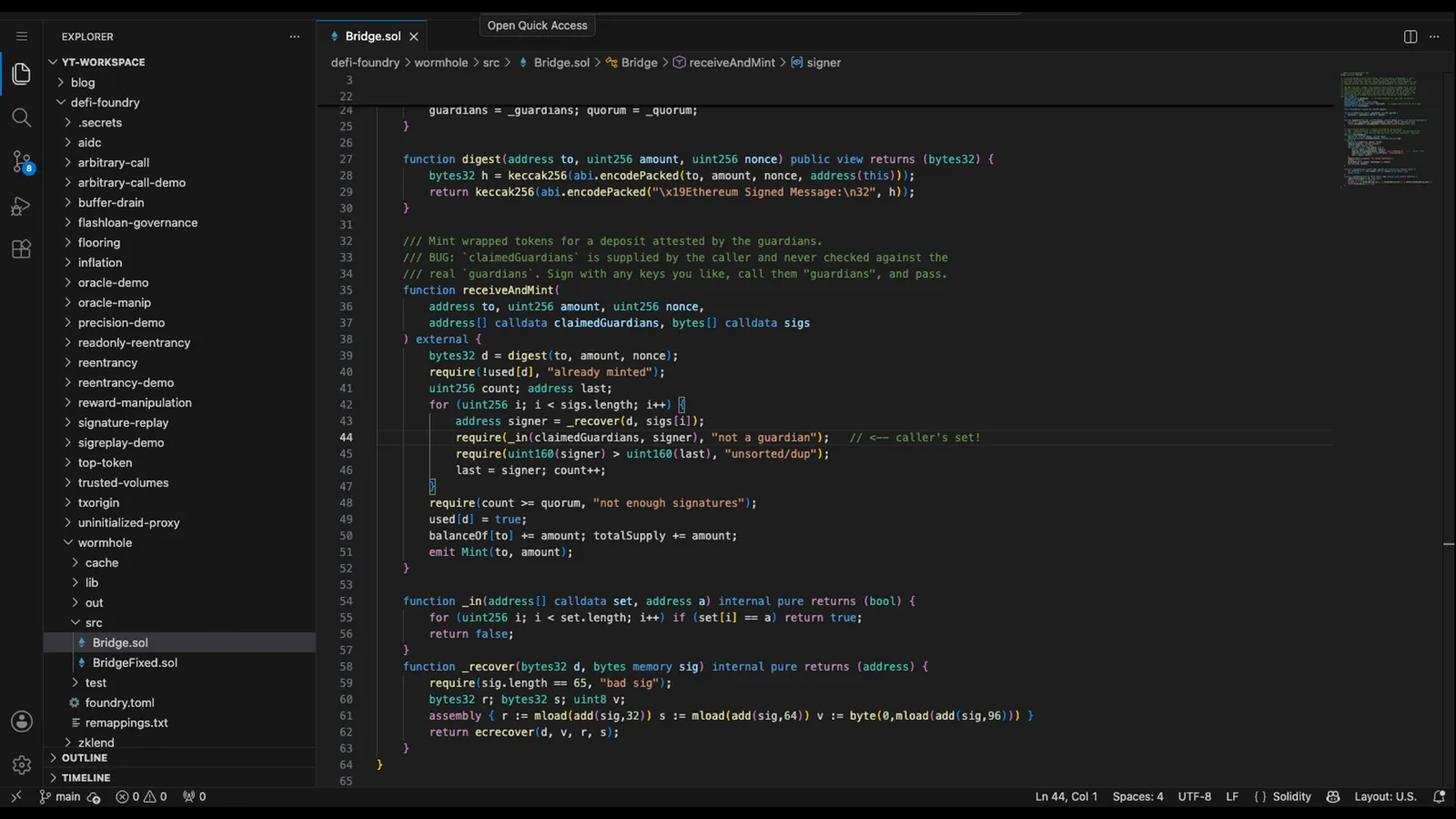Viewport: 1456px width, 819px height.
Task: Select the Bridge.sol editor tab
Action: [x=373, y=36]
